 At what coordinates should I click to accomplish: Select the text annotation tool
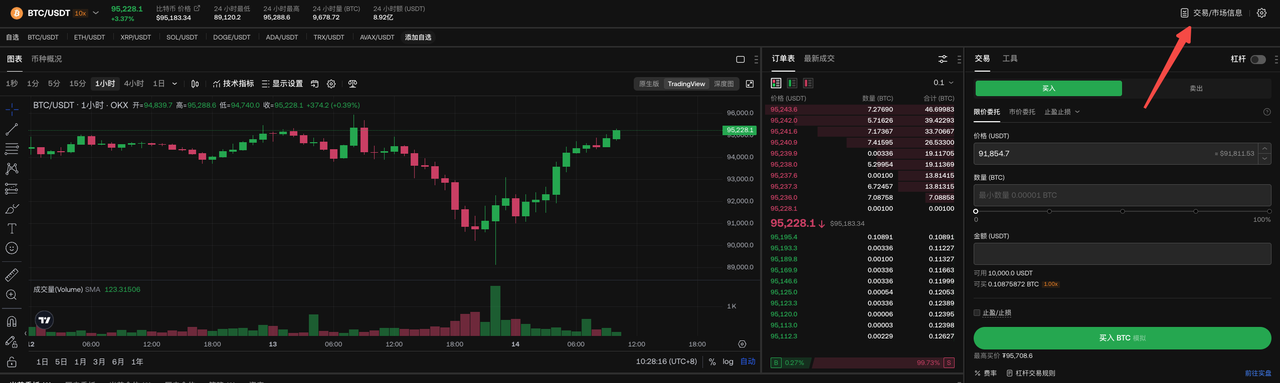[12, 228]
